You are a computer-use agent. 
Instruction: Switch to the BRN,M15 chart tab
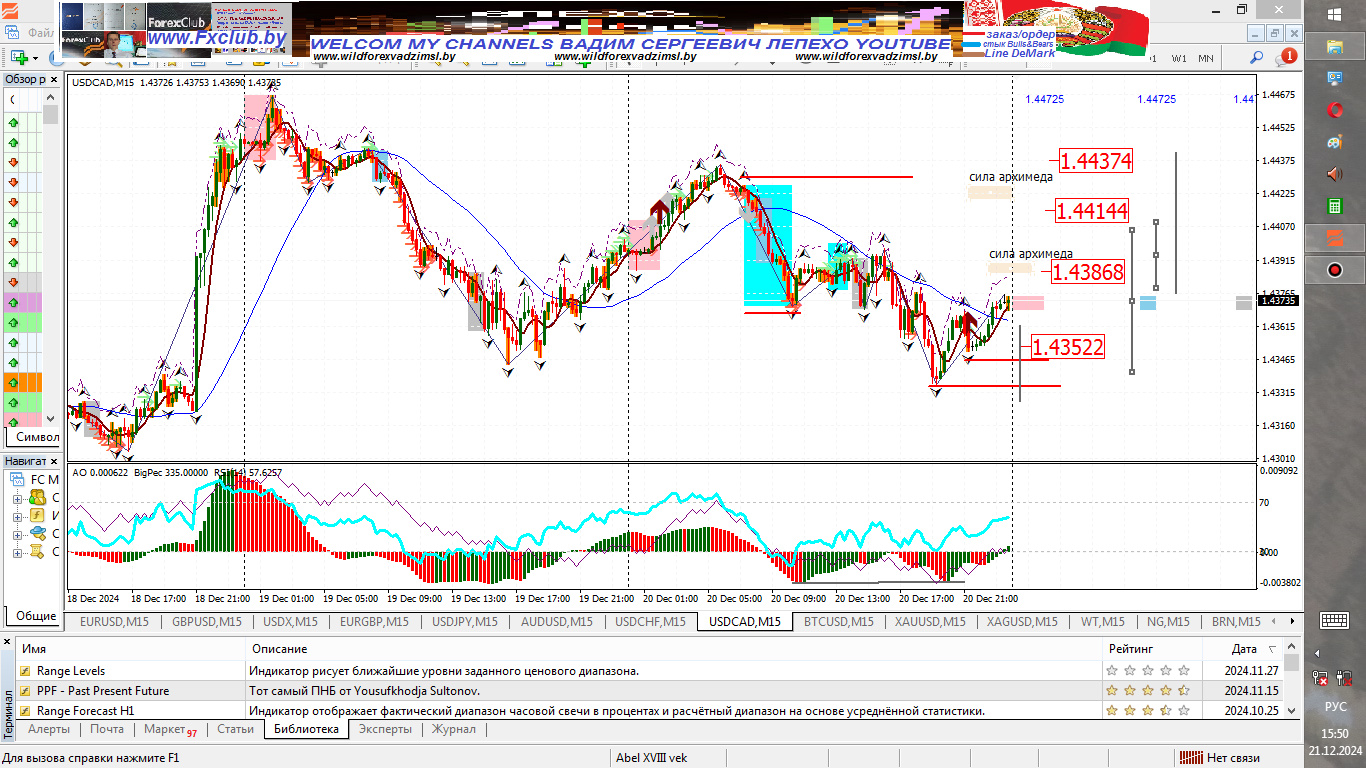1236,621
